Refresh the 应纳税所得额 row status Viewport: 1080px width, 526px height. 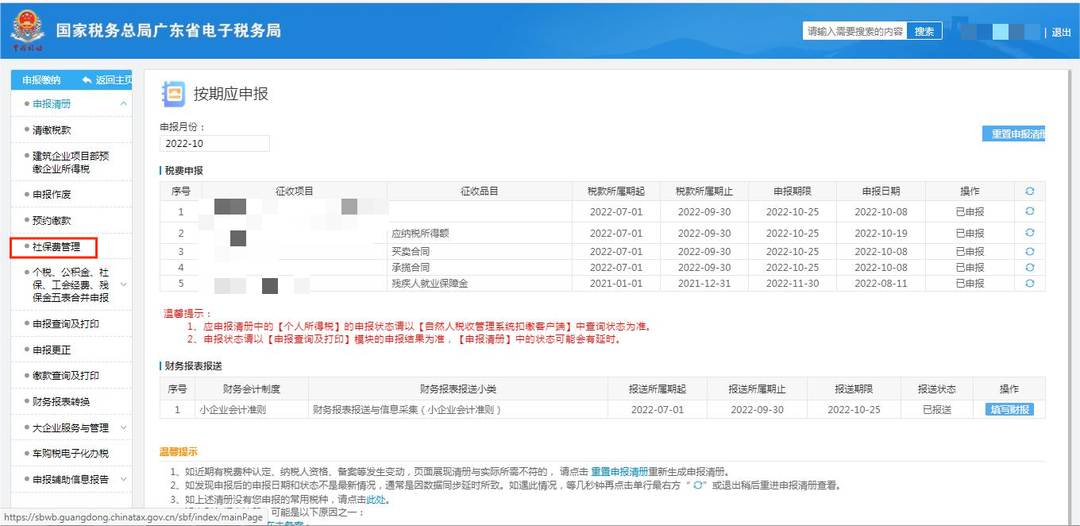[x=1030, y=233]
